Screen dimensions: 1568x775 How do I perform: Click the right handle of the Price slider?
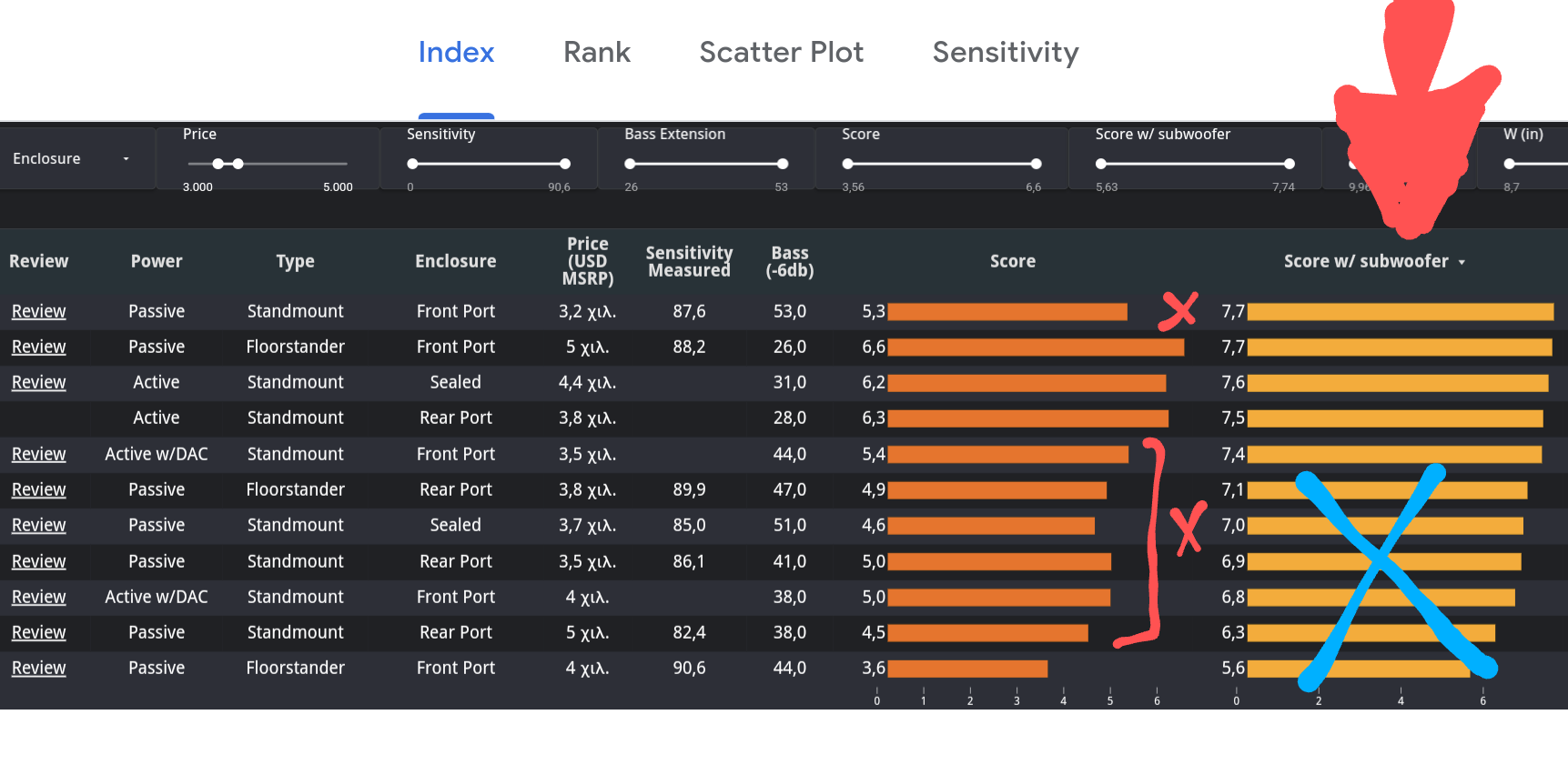(x=238, y=164)
